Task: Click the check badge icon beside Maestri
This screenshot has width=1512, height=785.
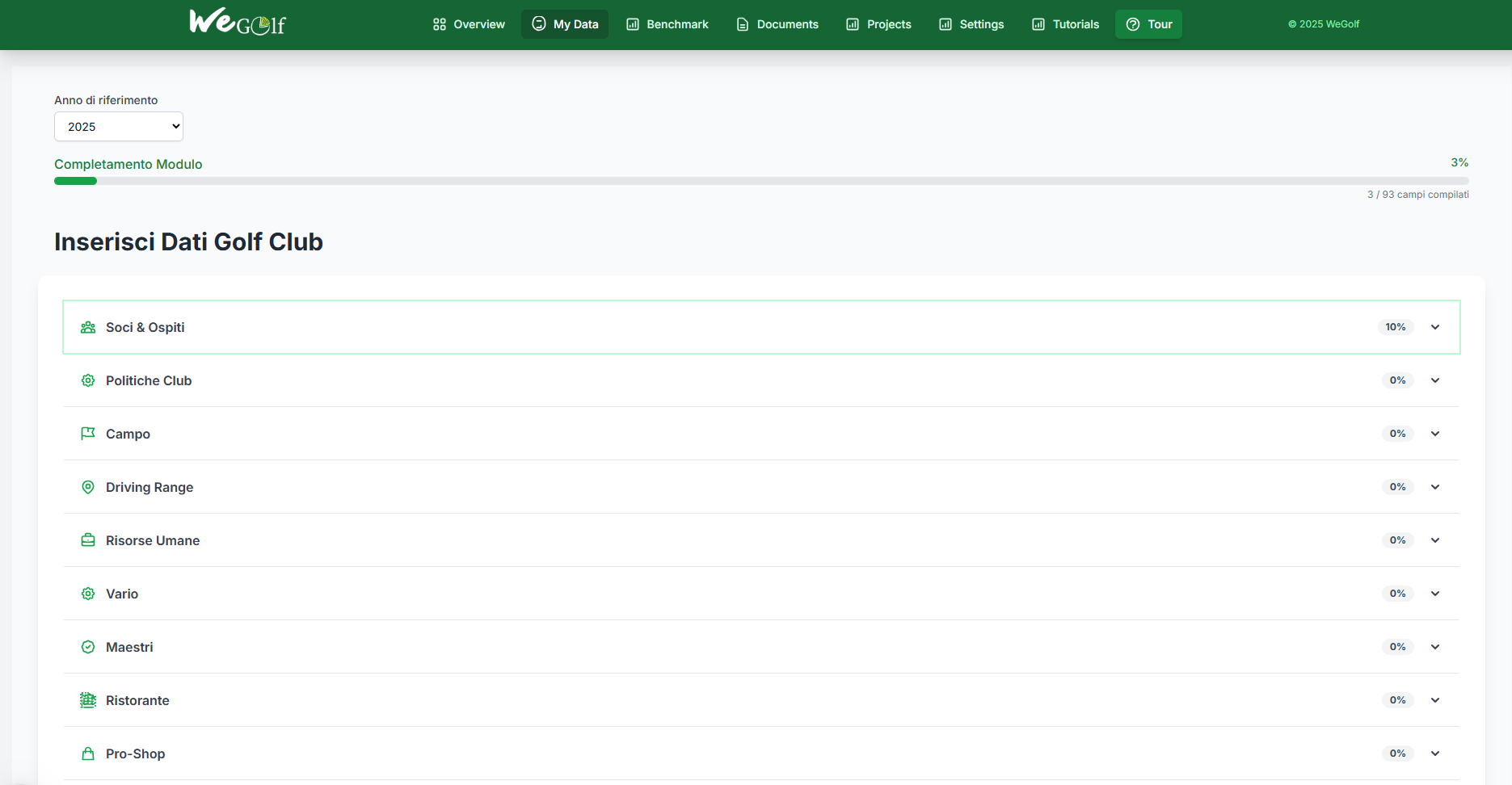Action: coord(88,647)
